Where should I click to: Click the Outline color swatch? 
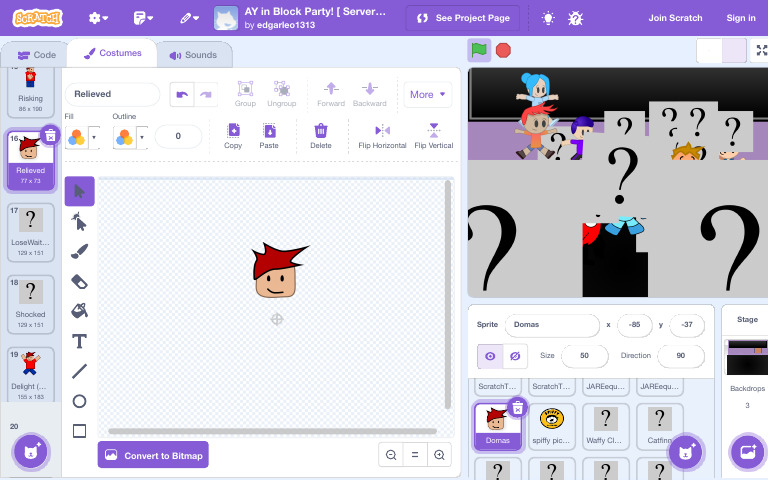point(124,137)
